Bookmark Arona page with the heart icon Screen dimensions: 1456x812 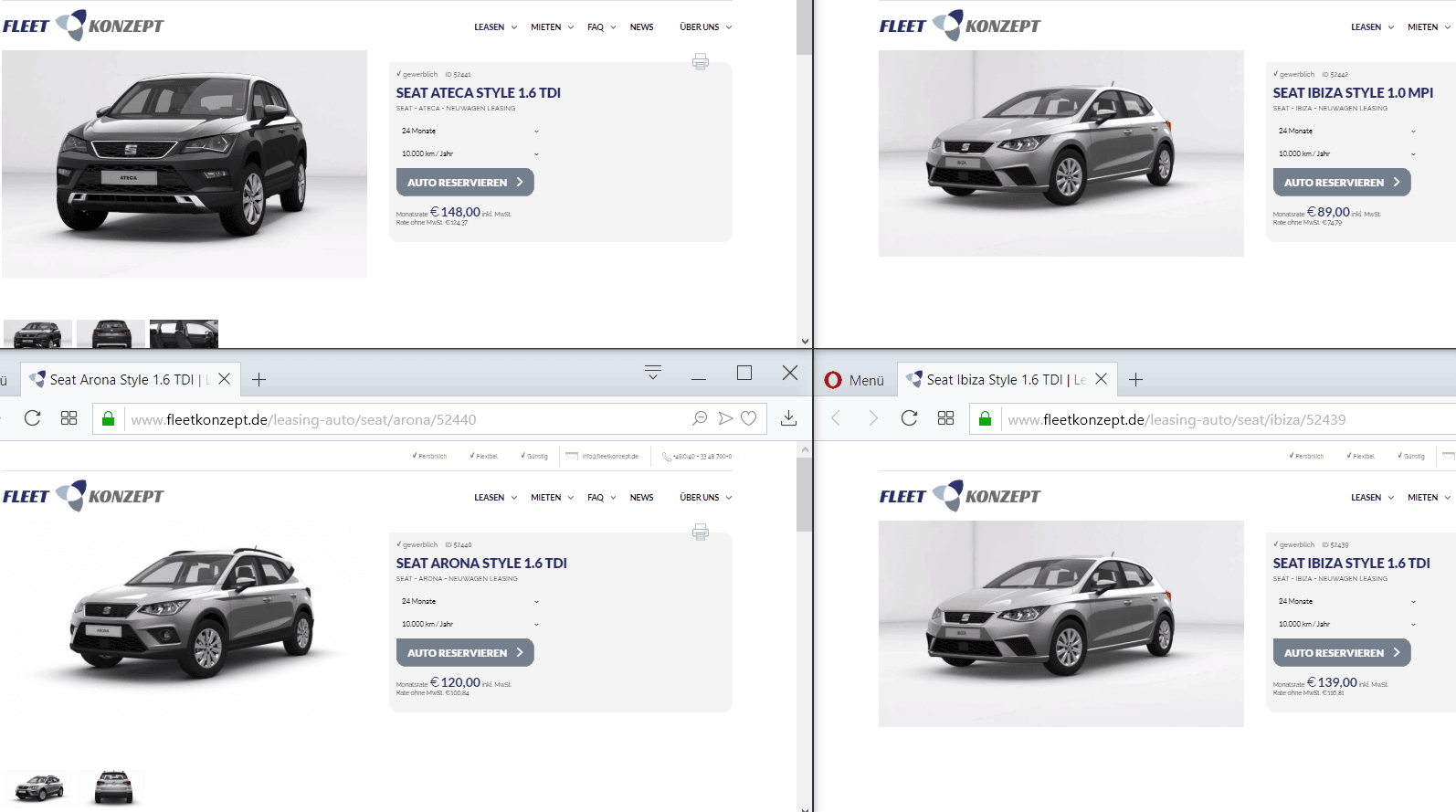(749, 418)
